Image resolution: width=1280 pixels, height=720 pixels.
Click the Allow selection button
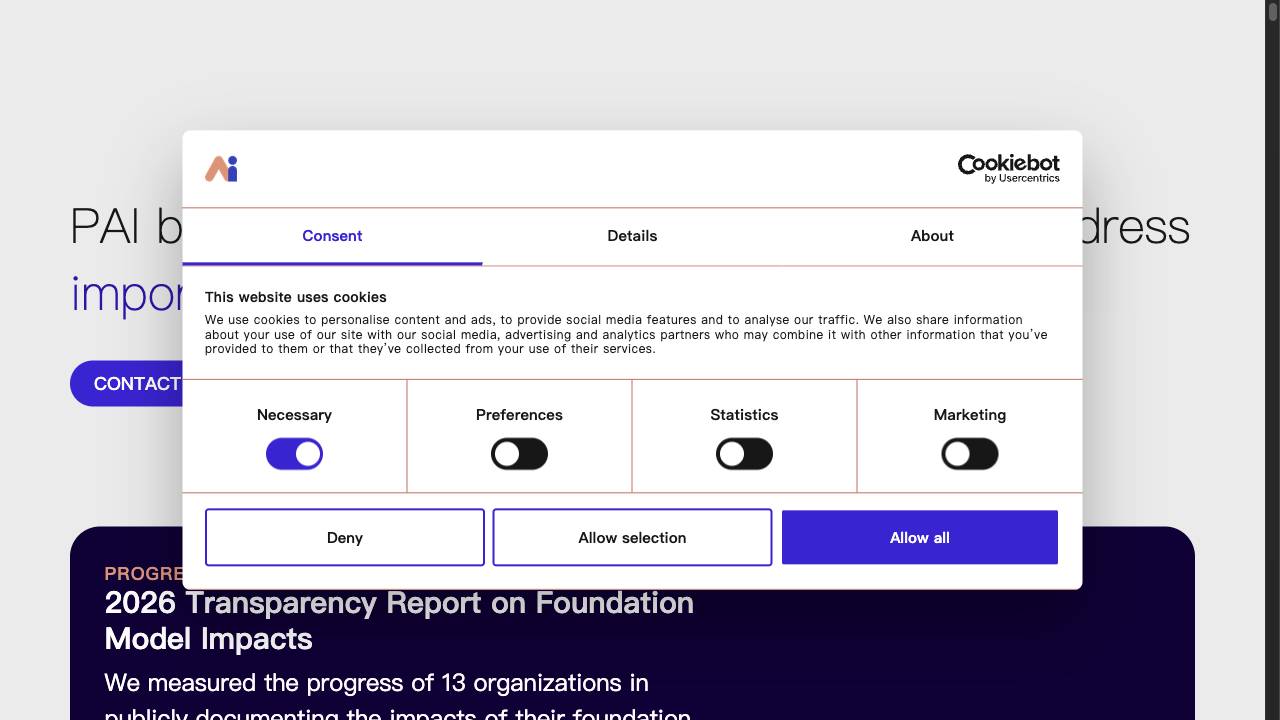coord(632,537)
